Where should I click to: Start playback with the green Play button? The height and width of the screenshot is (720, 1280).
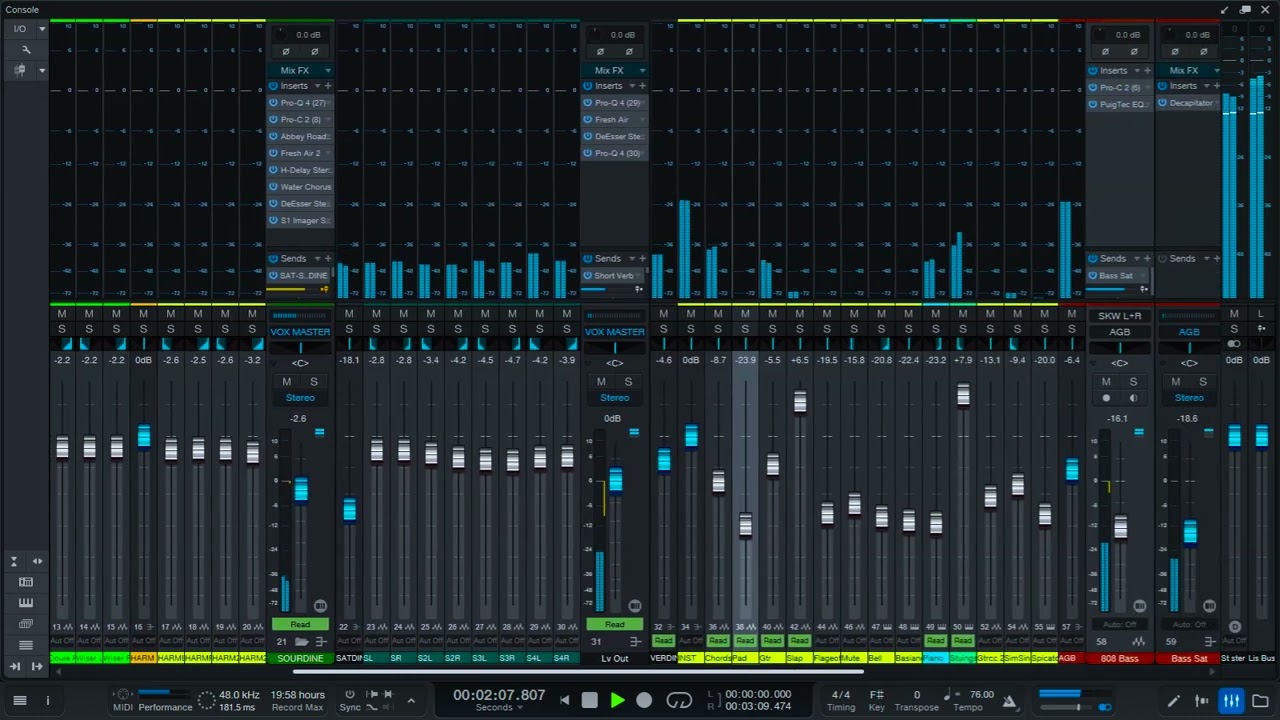click(617, 701)
